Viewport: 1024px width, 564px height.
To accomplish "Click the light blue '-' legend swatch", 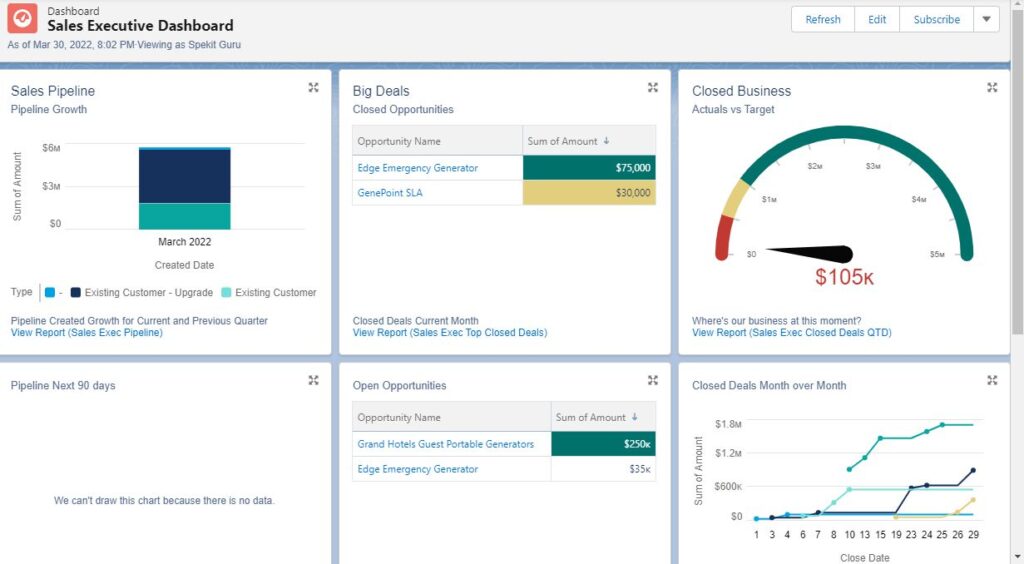I will pos(50,292).
